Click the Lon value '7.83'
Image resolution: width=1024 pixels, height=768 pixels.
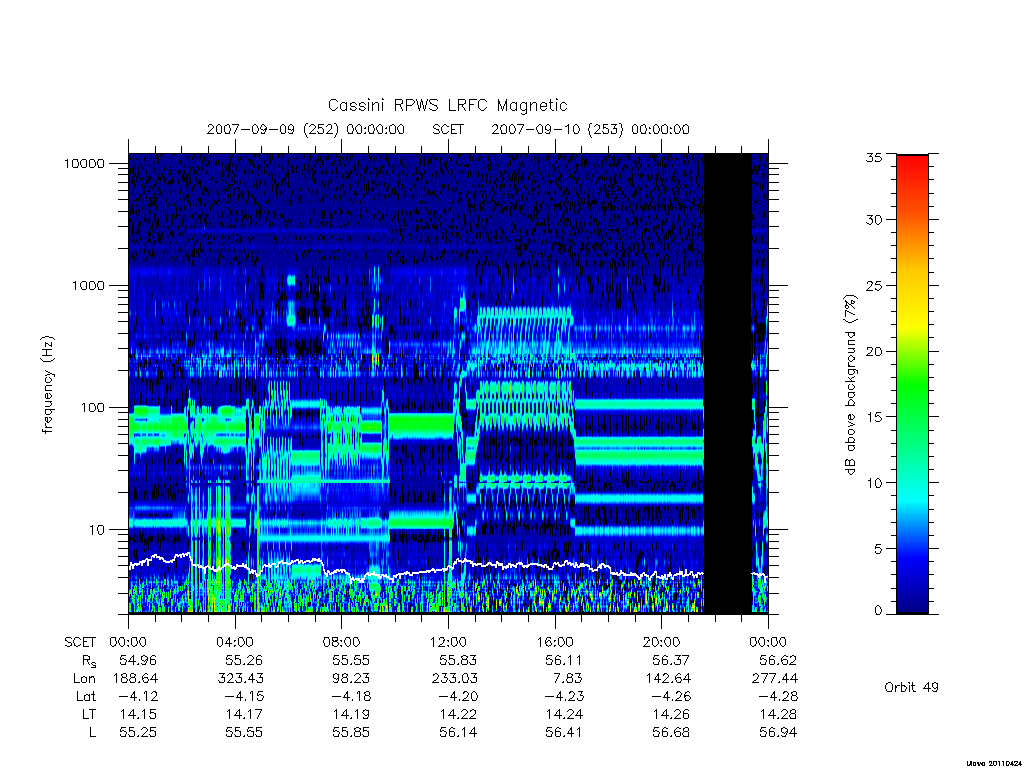click(566, 679)
